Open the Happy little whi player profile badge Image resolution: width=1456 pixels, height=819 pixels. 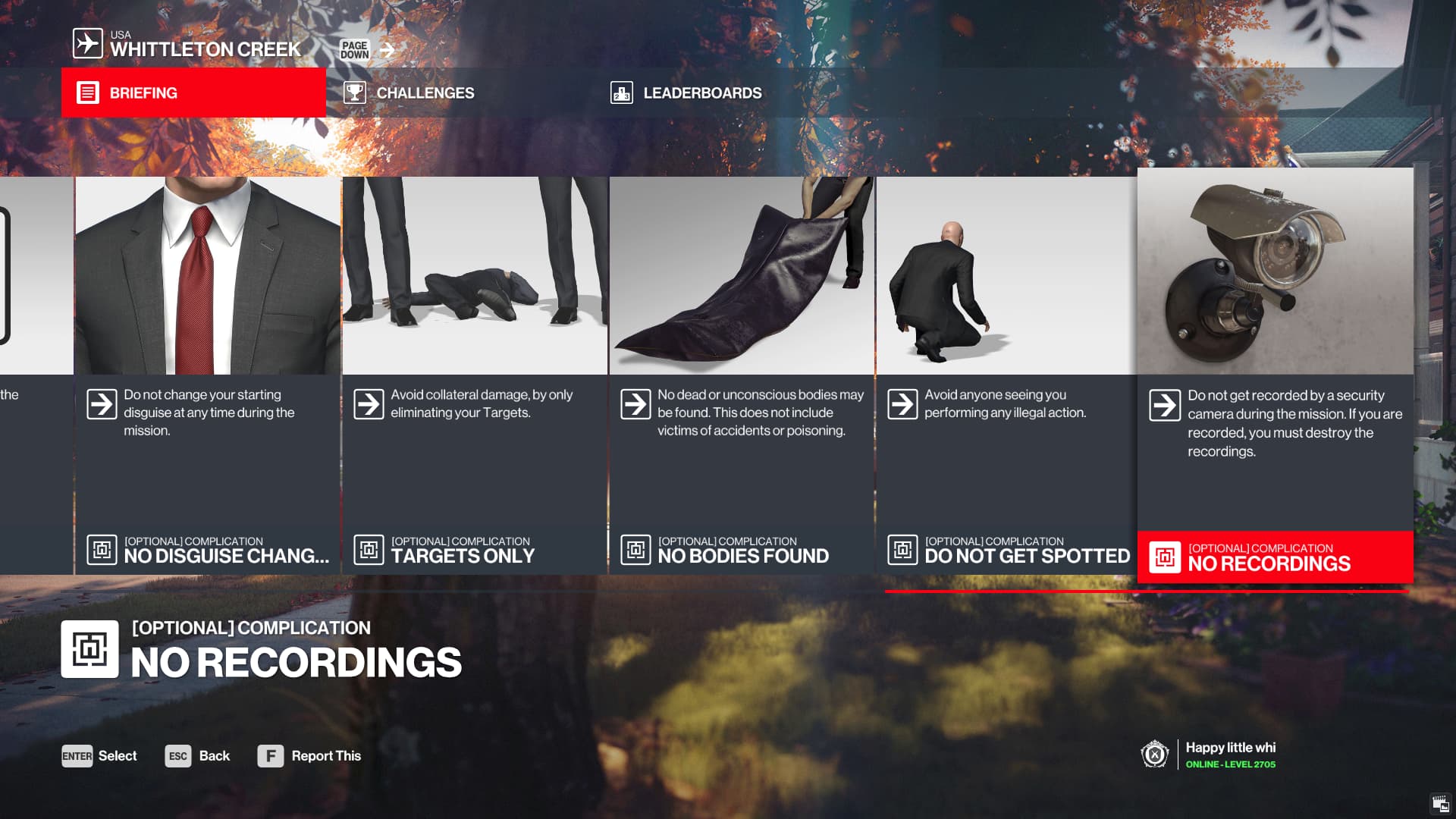tap(1208, 755)
